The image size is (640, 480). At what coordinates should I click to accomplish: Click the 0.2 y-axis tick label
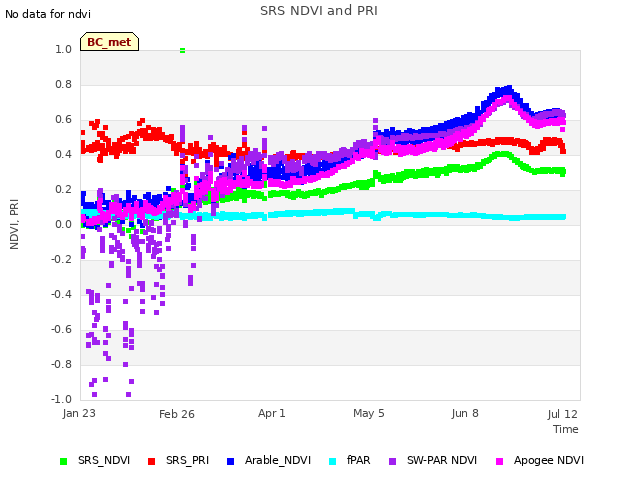tap(64, 189)
